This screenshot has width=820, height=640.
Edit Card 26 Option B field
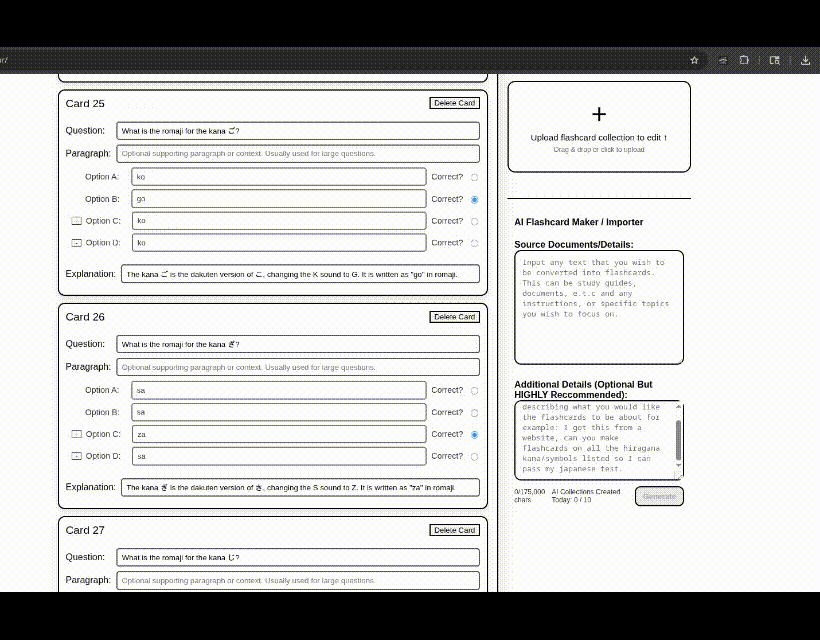pyautogui.click(x=279, y=412)
